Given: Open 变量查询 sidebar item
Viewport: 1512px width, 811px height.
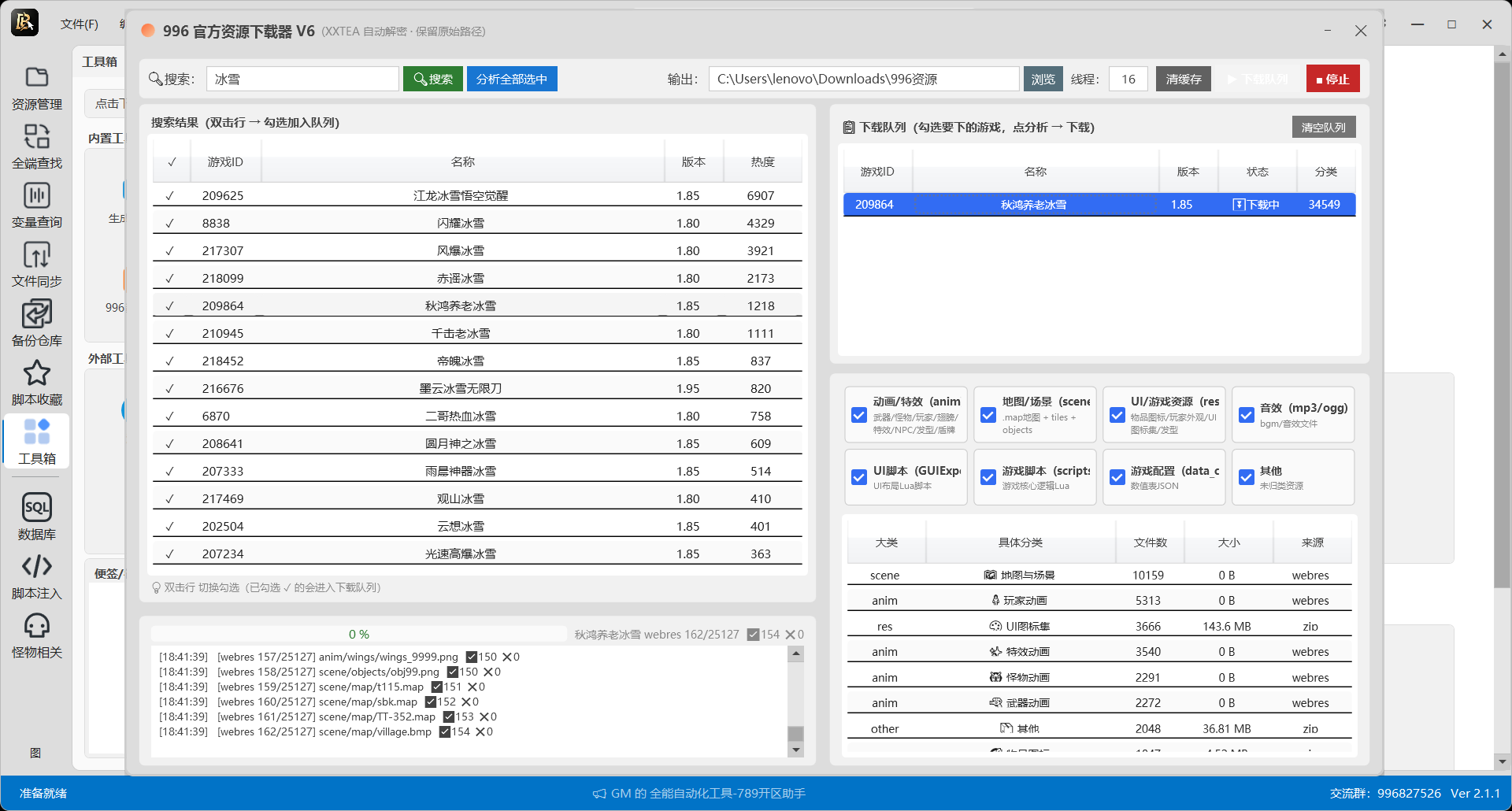Looking at the screenshot, I should 36,206.
